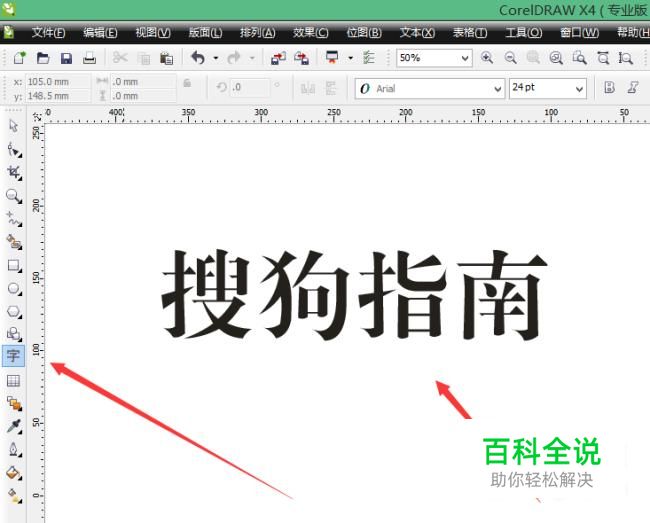Select the Rectangle tool
Image resolution: width=650 pixels, height=523 pixels.
(x=14, y=266)
